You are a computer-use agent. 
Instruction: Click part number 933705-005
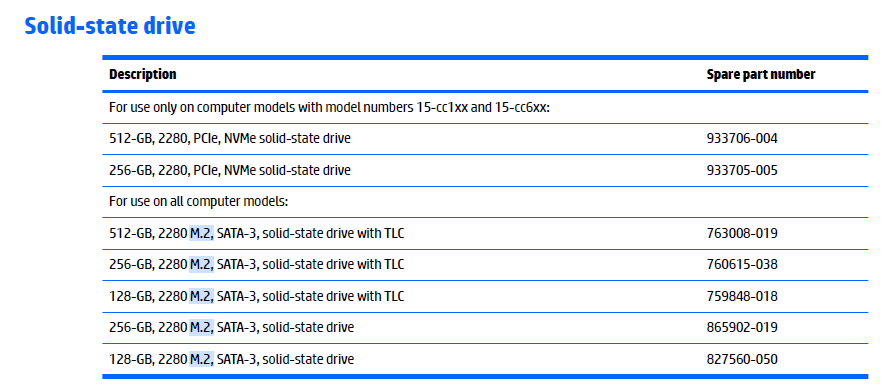click(742, 170)
